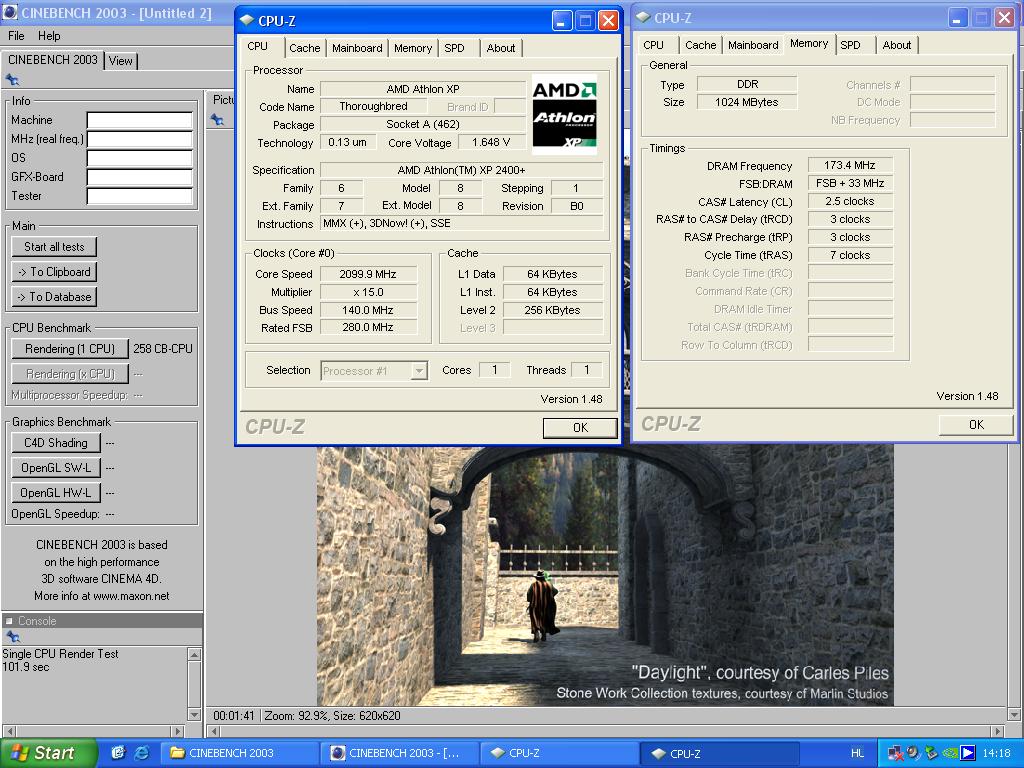Image resolution: width=1024 pixels, height=768 pixels.
Task: Click the DRAM Frequency value 173.4 MHz
Action: coord(849,165)
